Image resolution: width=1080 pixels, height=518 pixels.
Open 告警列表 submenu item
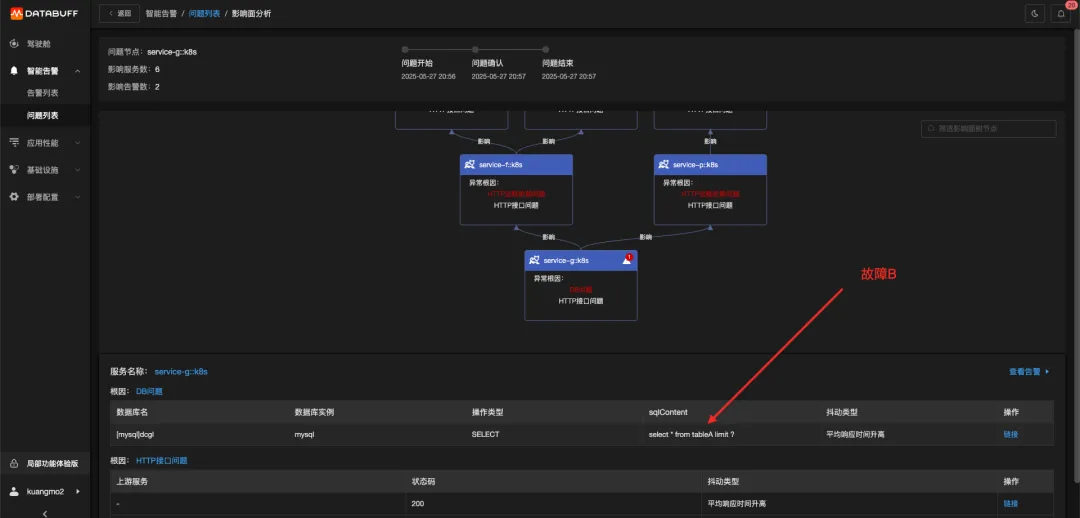click(45, 93)
